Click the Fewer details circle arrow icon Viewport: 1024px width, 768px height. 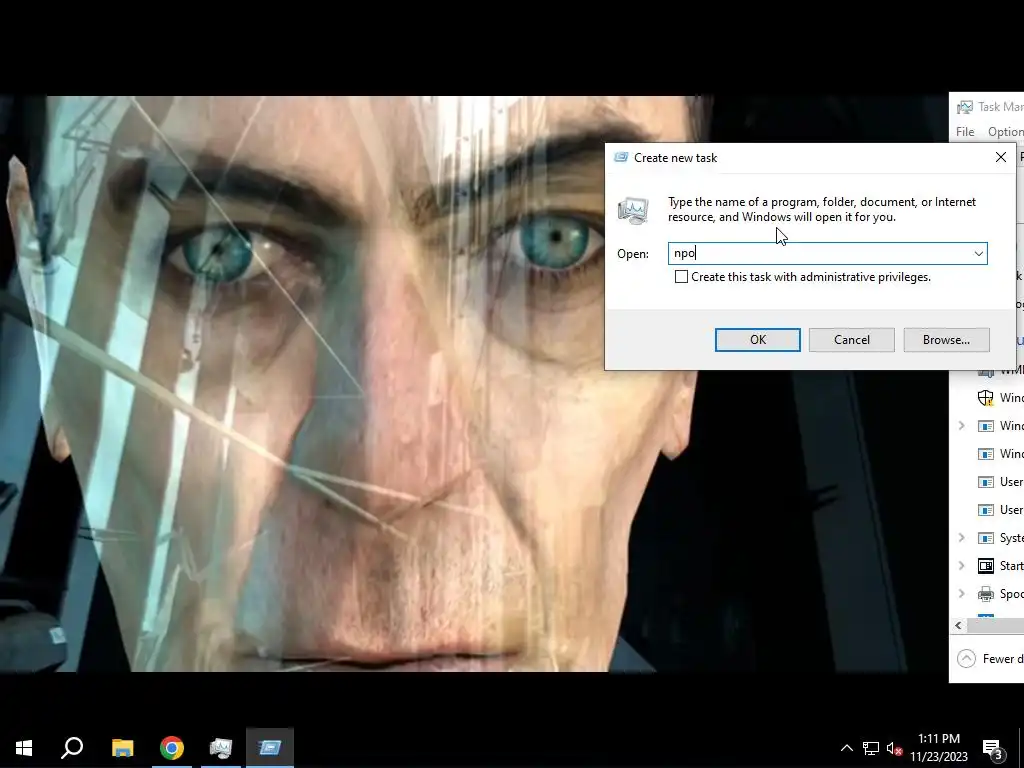pos(967,658)
